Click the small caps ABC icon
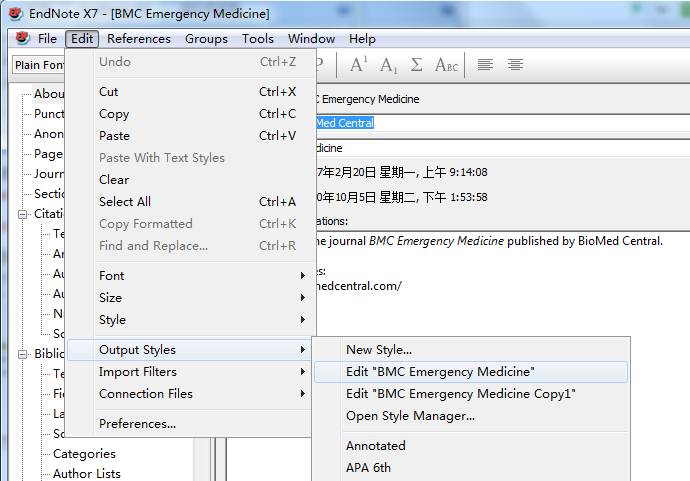The height and width of the screenshot is (481, 690). (x=446, y=65)
